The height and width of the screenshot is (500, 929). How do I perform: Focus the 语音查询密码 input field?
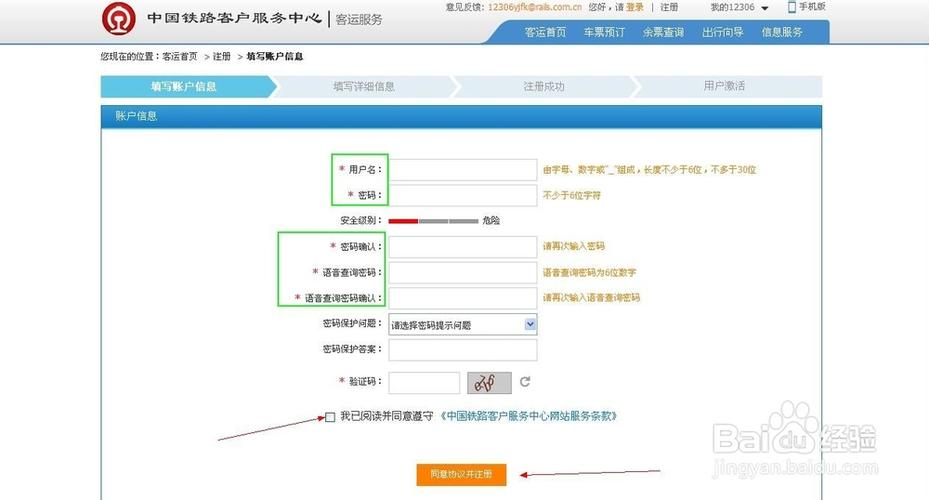point(463,273)
